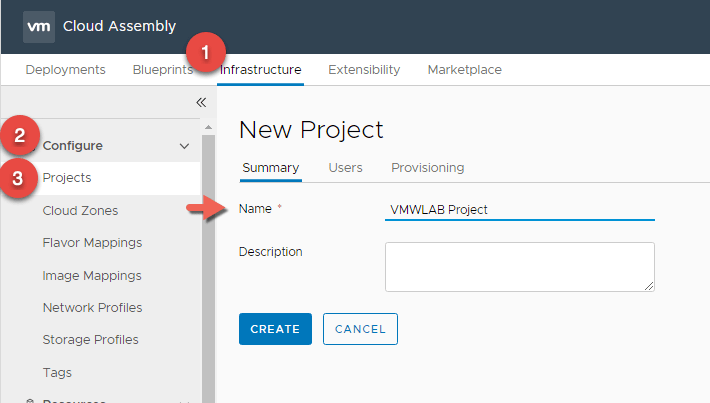Open the Extensibility tab
The image size is (710, 403).
pos(364,70)
